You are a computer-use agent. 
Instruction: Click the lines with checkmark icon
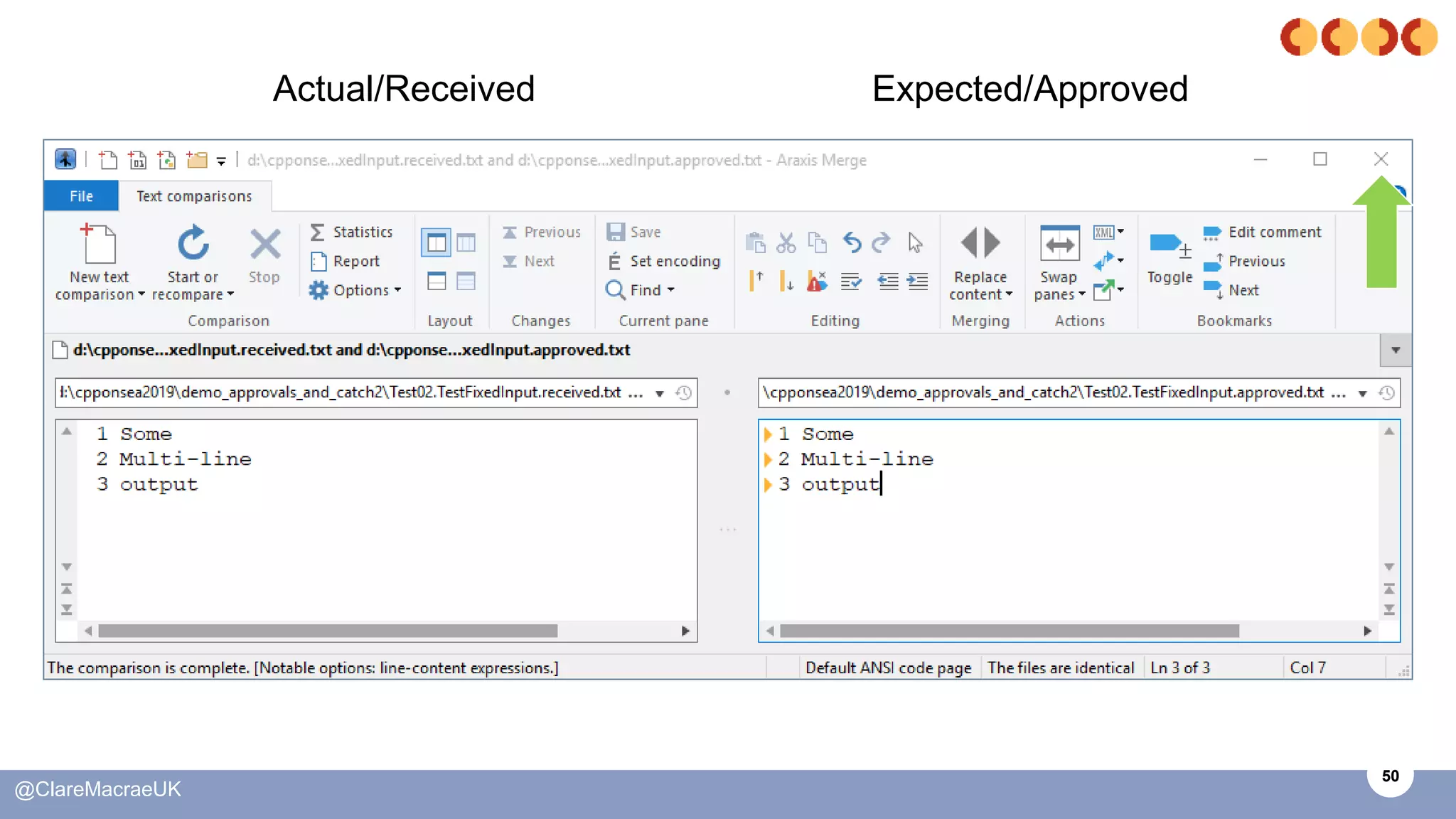coord(851,282)
